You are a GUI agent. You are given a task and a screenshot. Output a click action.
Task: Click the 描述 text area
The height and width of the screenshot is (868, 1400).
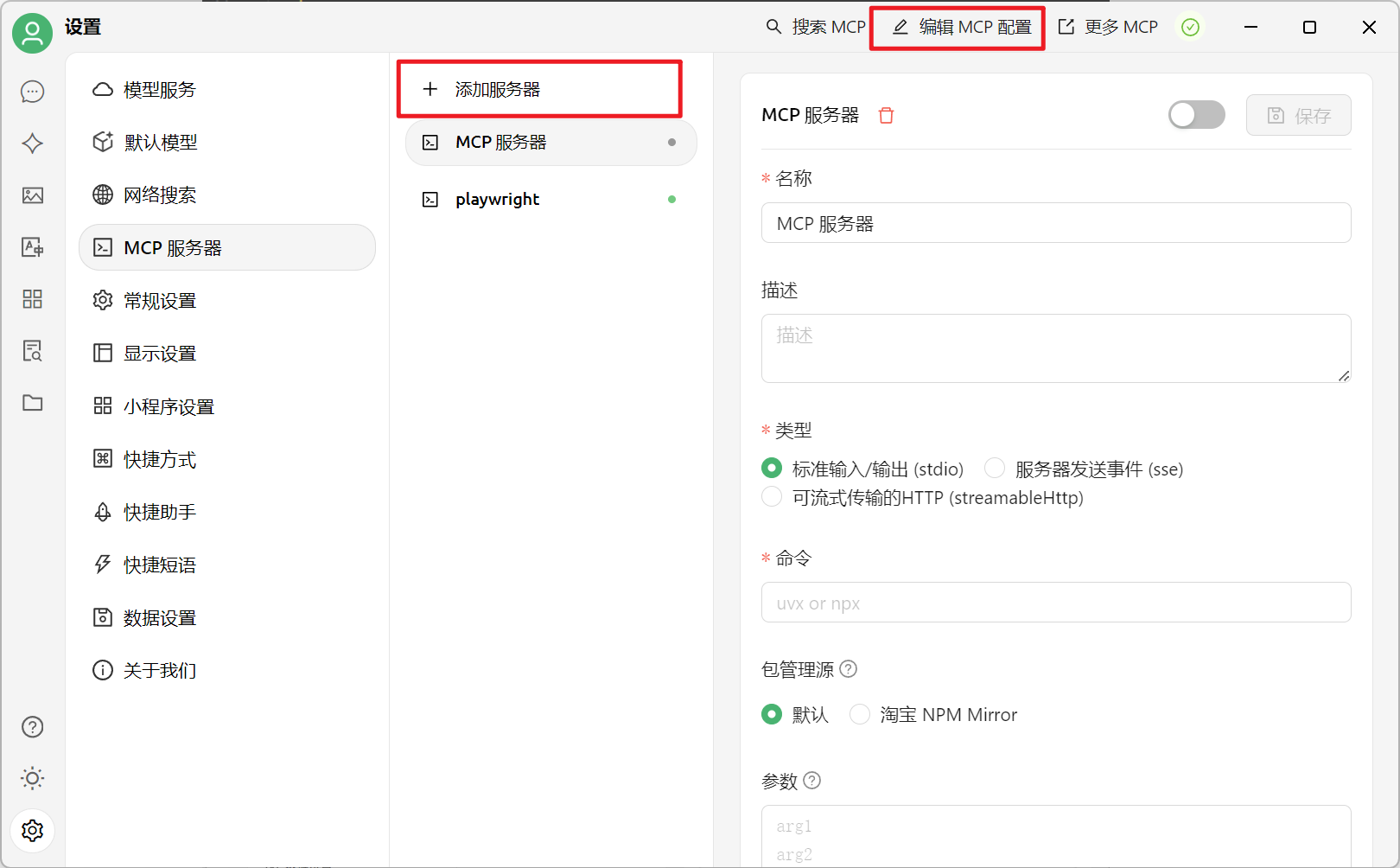[x=1056, y=348]
